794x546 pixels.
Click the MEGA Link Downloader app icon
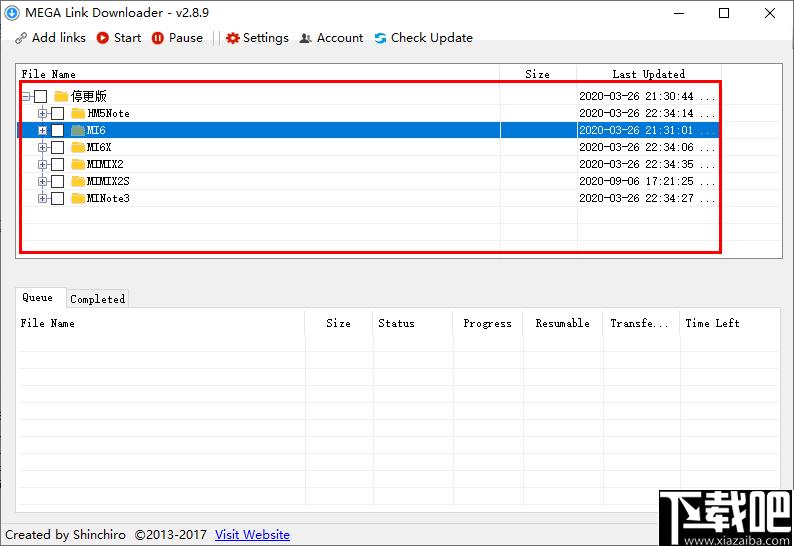point(12,13)
